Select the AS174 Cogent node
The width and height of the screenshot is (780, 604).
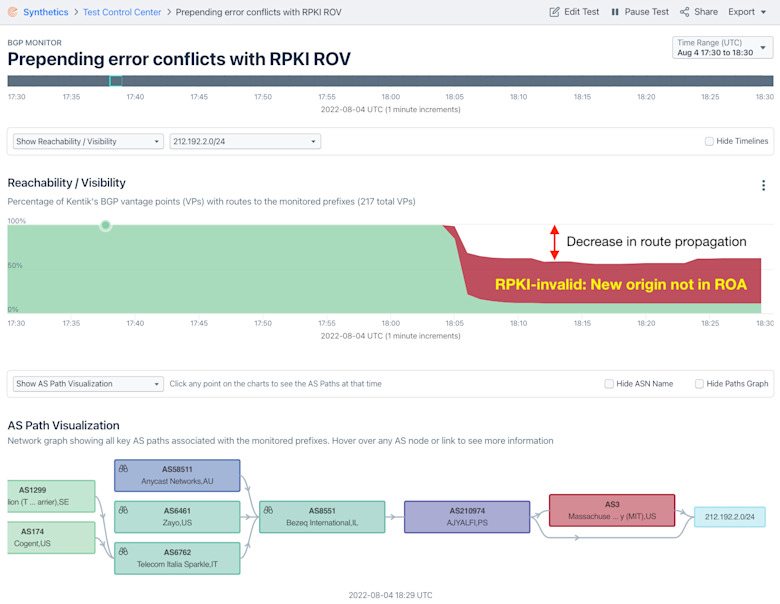pyautogui.click(x=51, y=537)
